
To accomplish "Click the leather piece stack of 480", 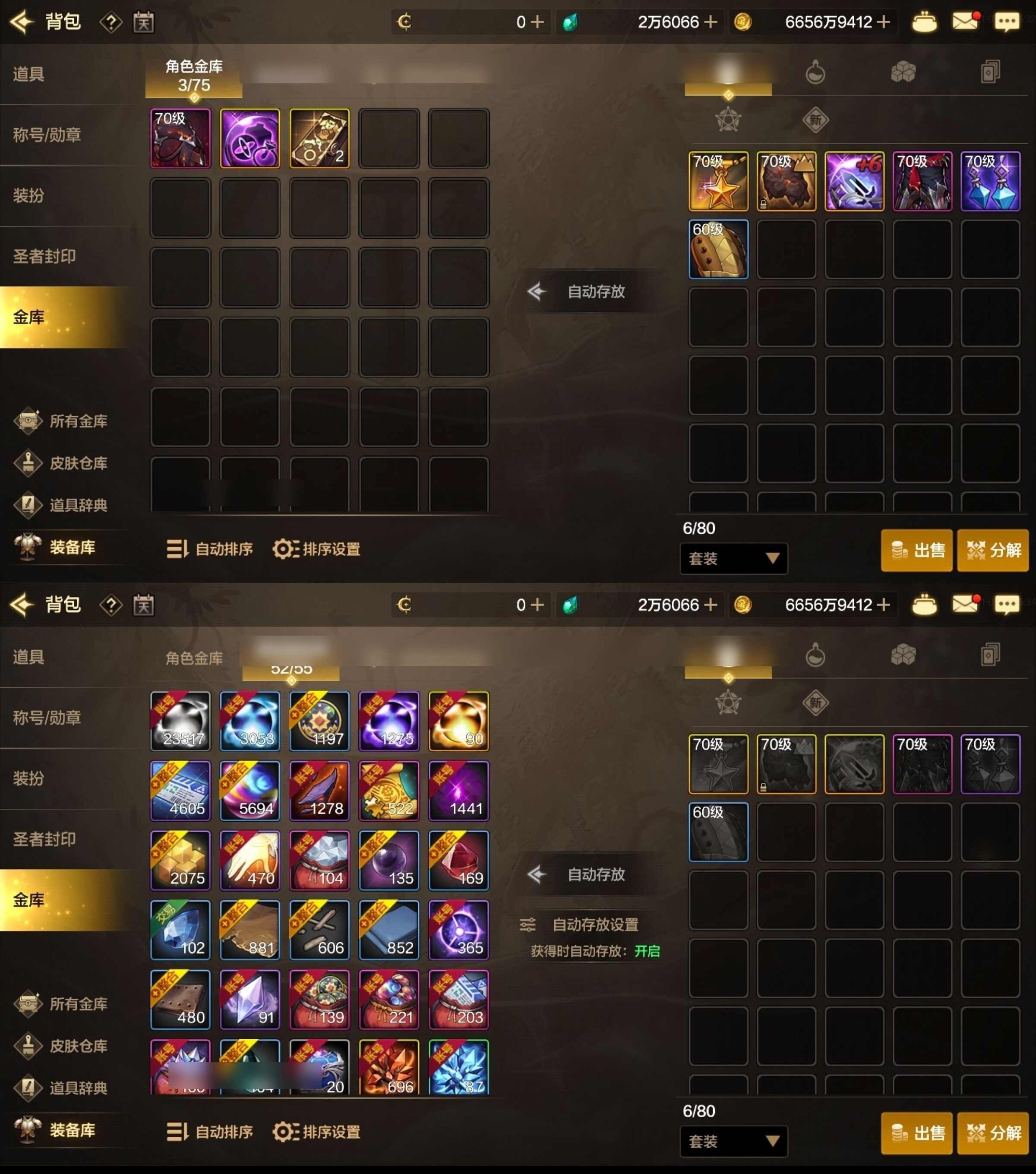I will pos(180,1000).
